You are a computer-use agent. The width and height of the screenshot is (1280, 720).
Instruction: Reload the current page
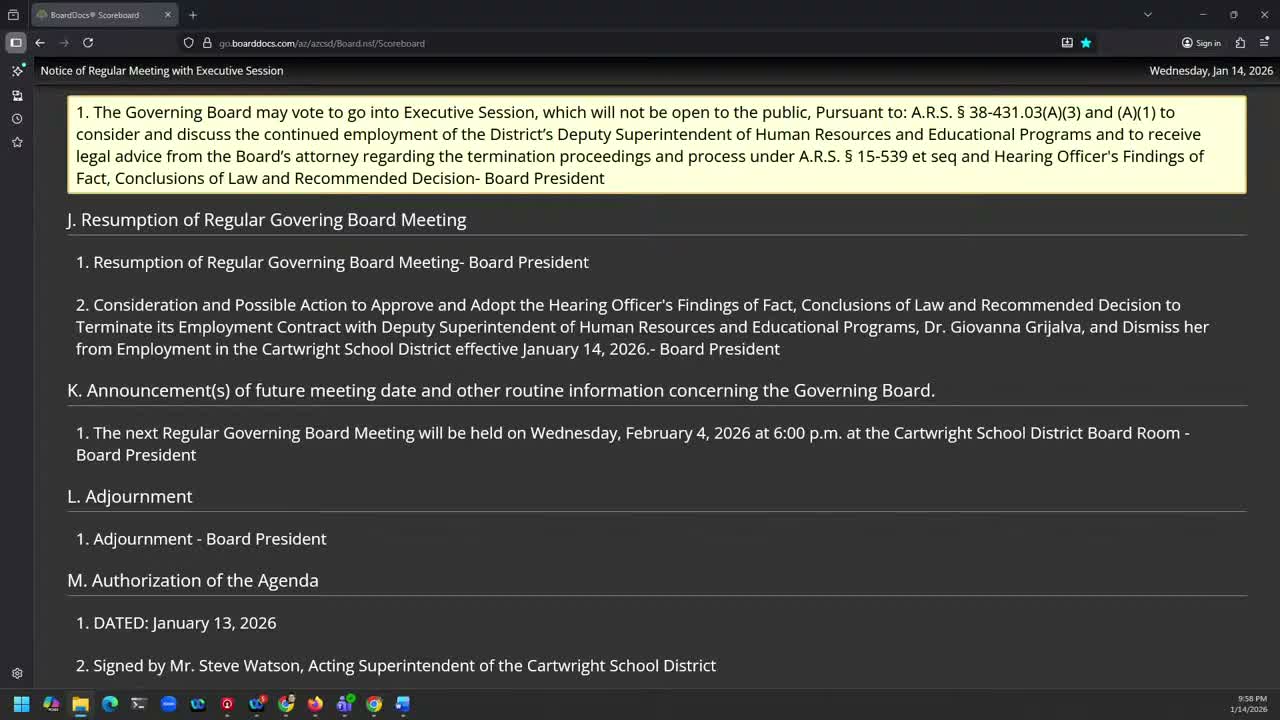point(88,43)
